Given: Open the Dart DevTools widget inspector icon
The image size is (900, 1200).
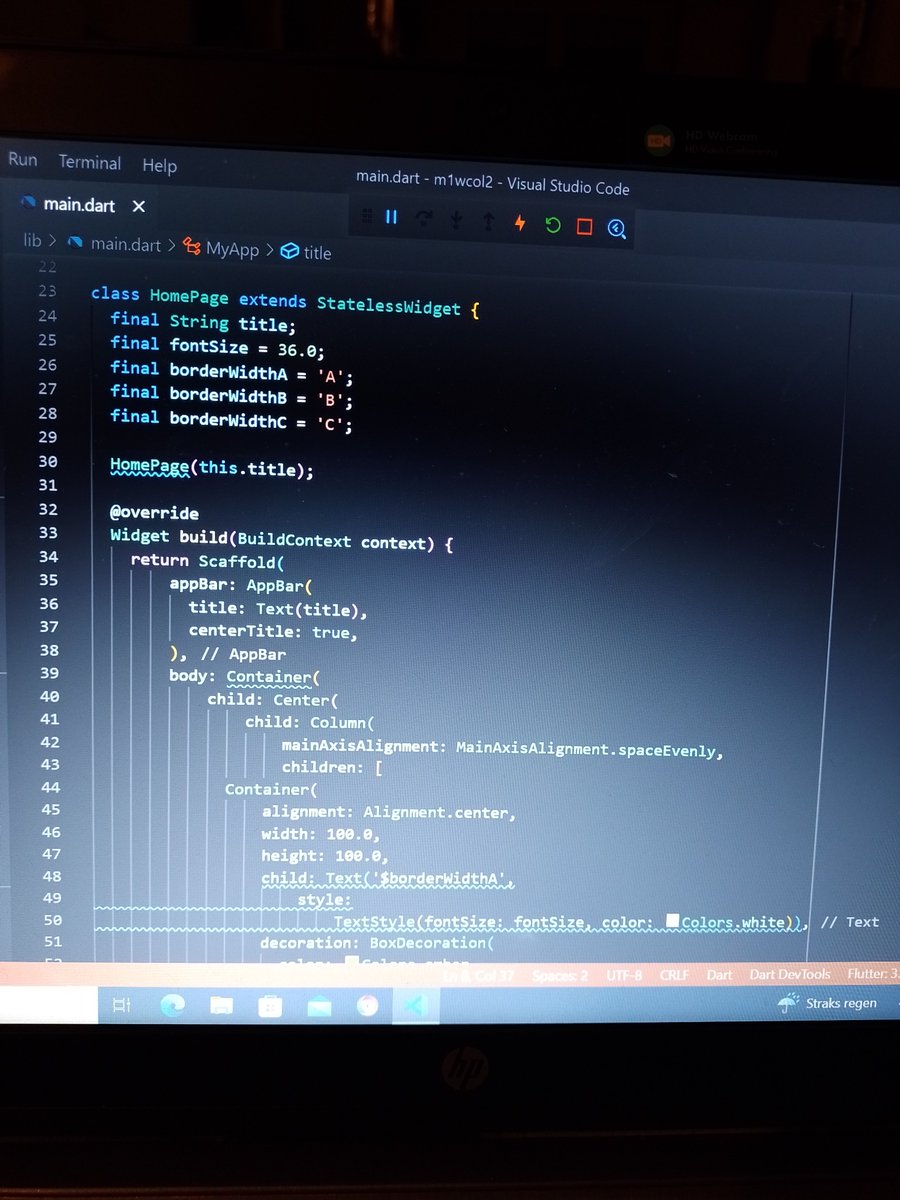Looking at the screenshot, I should click(x=617, y=229).
